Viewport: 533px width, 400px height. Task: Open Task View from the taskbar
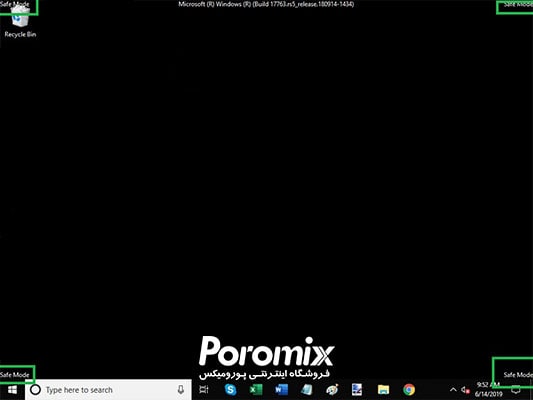pyautogui.click(x=204, y=390)
